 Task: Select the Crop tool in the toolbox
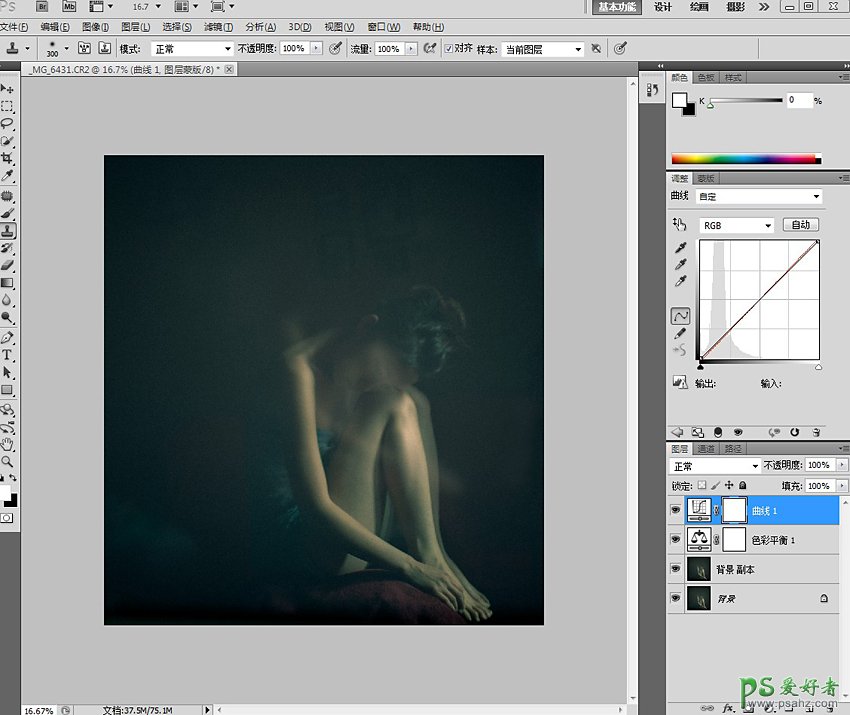click(x=7, y=158)
